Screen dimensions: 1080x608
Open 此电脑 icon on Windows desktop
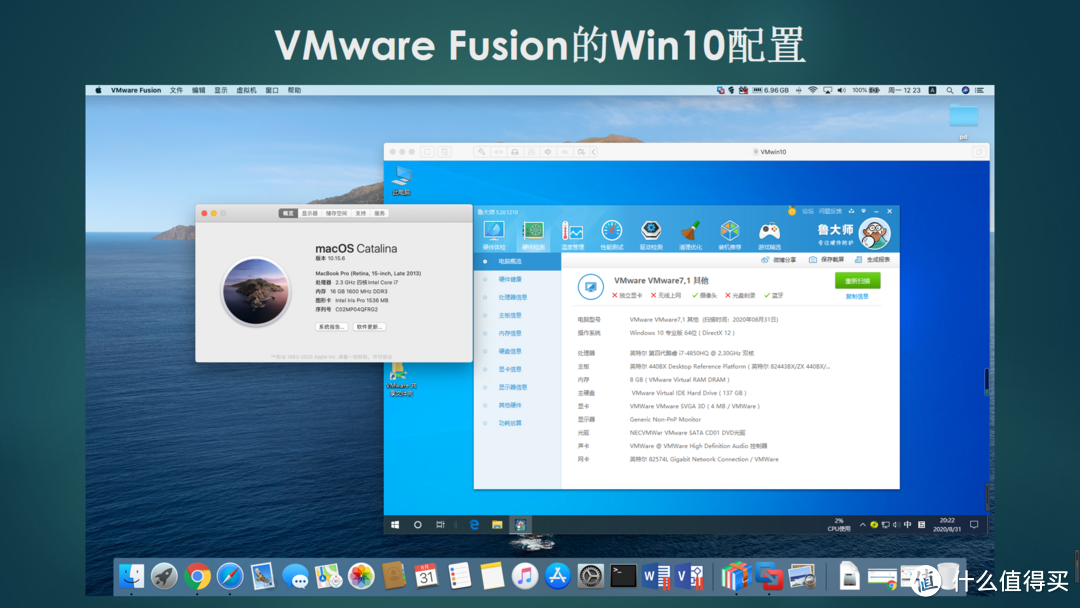click(x=402, y=181)
